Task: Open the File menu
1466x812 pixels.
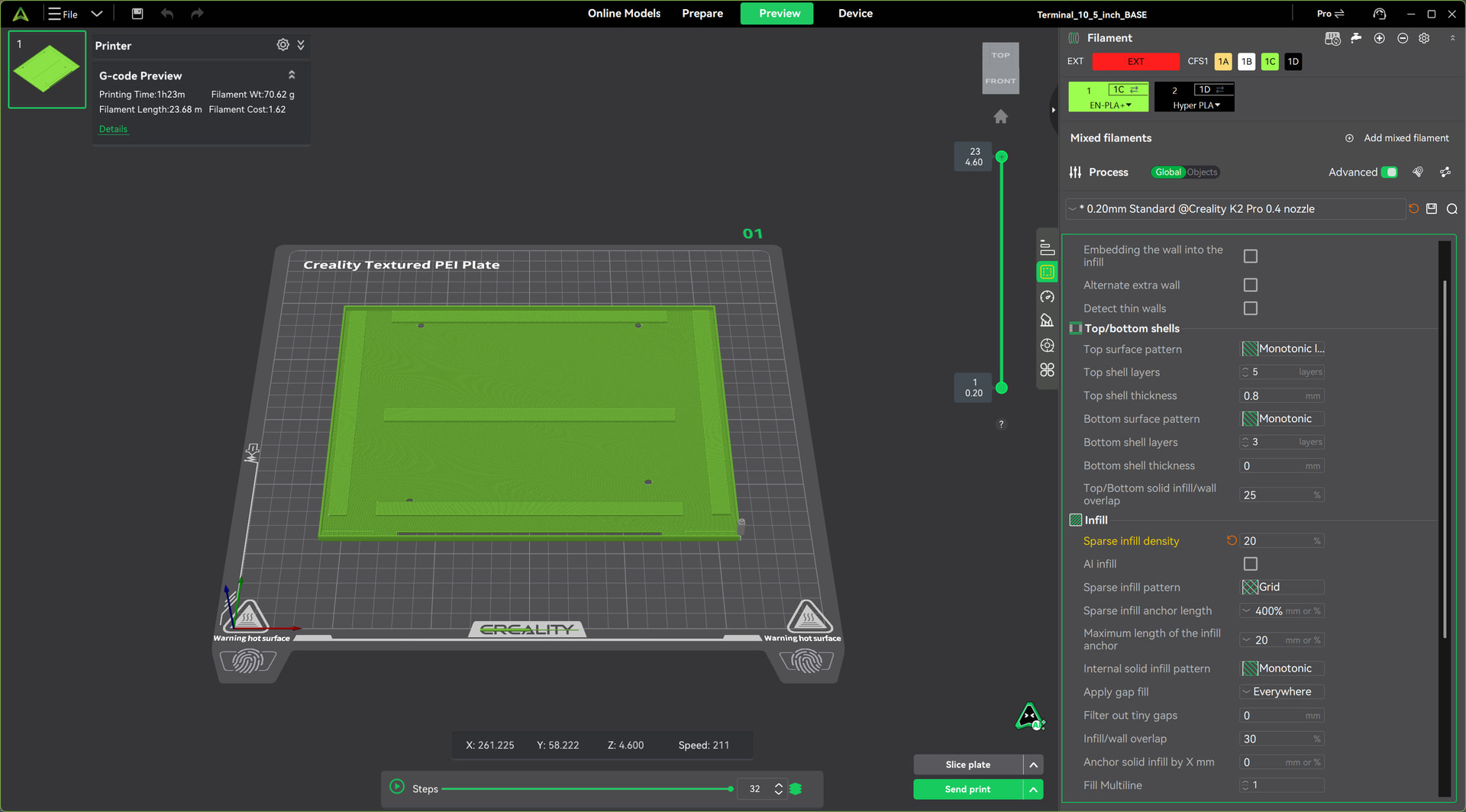Action: click(x=63, y=14)
